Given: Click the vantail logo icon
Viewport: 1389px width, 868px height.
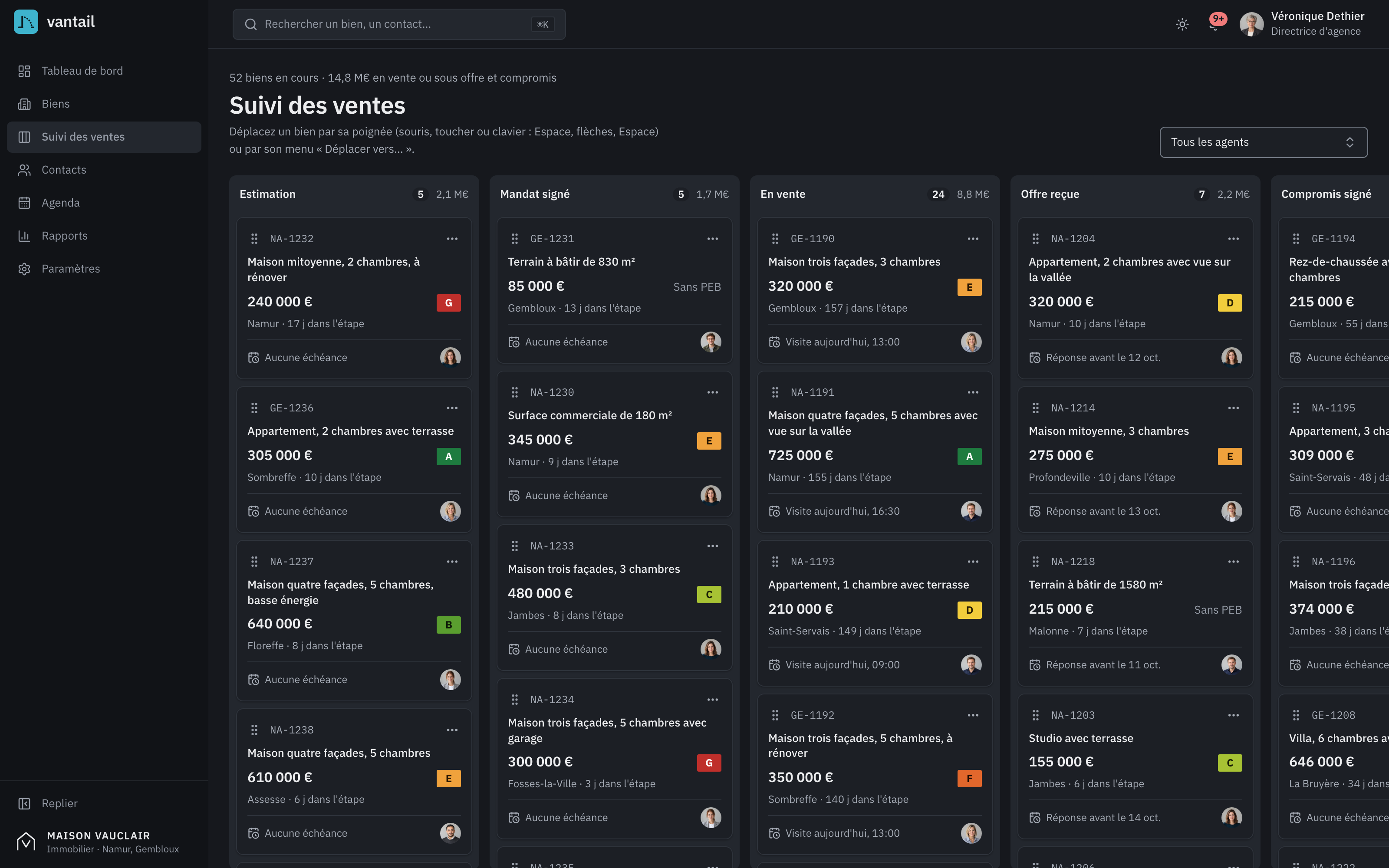Looking at the screenshot, I should coord(26,22).
